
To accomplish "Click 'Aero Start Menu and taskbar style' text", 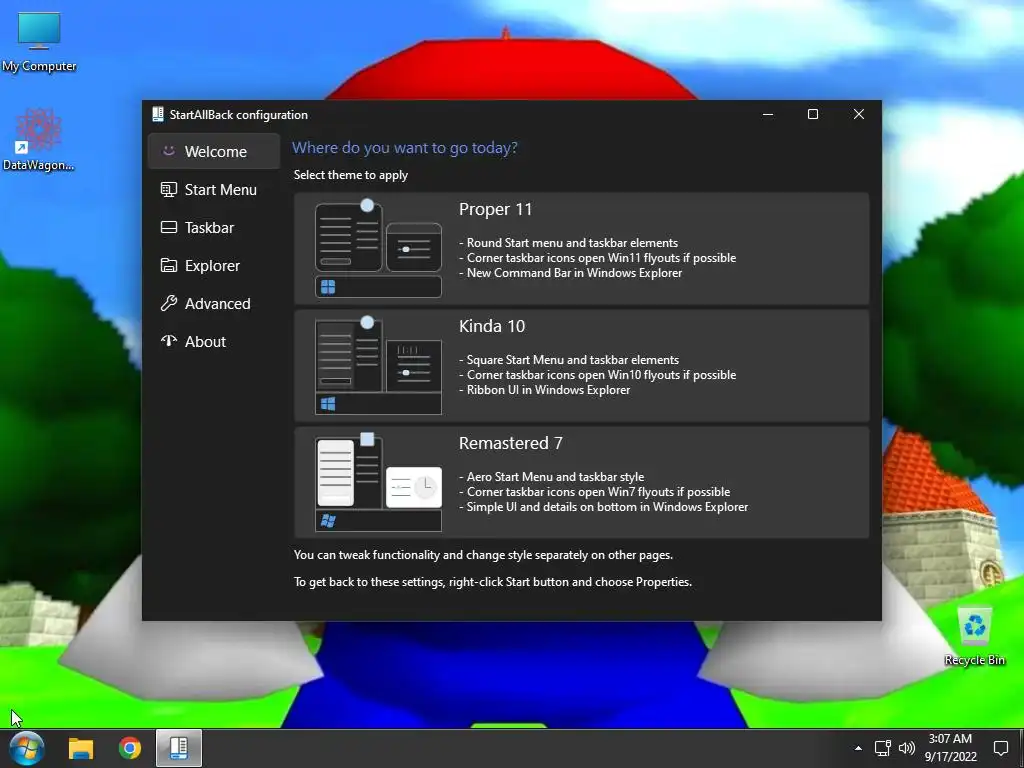I will coord(555,477).
